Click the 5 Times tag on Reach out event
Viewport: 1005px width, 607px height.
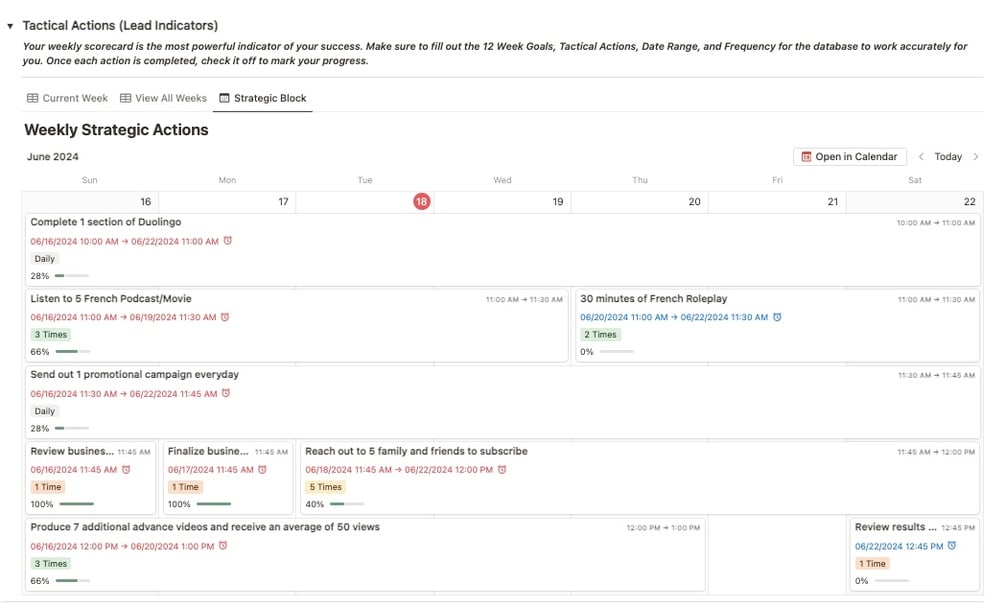click(x=325, y=487)
